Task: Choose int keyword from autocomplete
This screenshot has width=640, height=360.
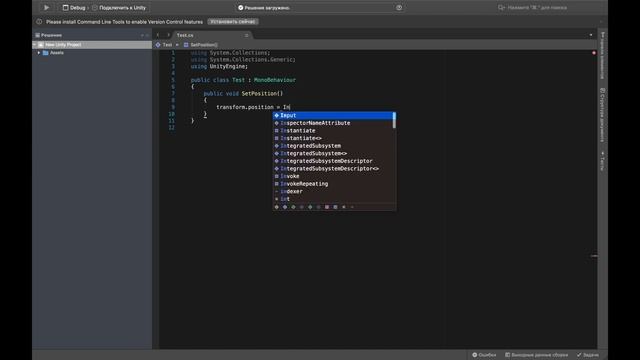Action: 333,199
